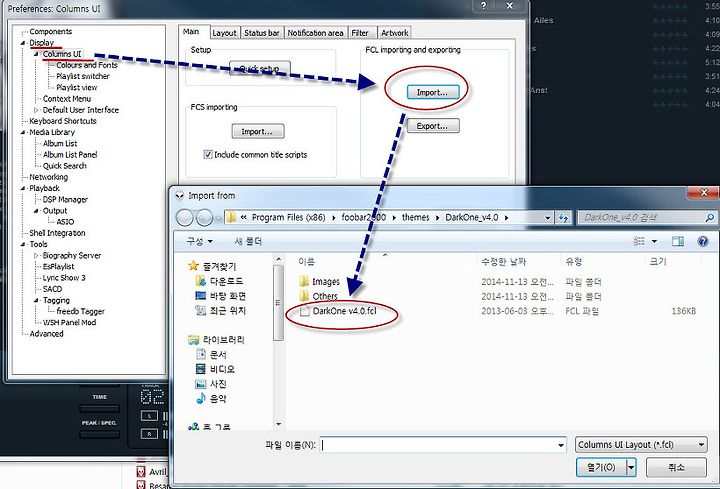The image size is (720, 489).
Task: Open help via blue question mark icon
Action: 703,241
